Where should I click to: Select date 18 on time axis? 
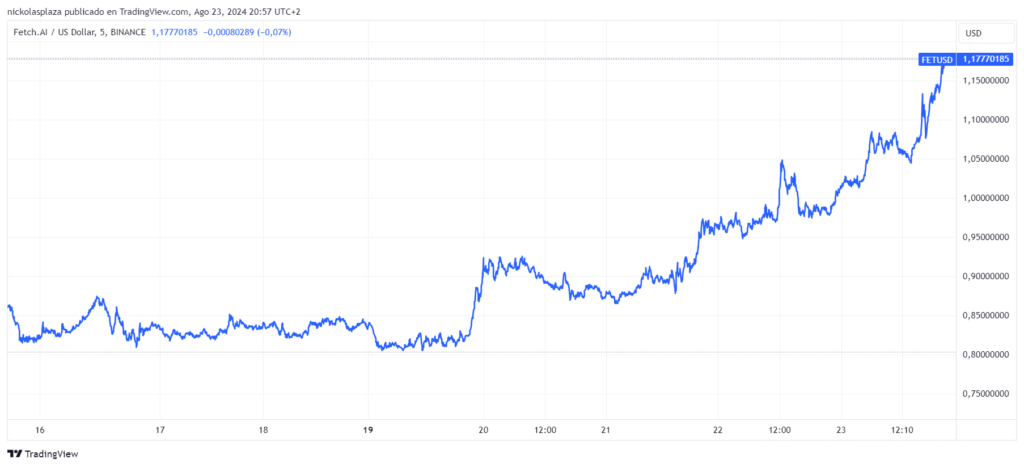click(x=263, y=430)
